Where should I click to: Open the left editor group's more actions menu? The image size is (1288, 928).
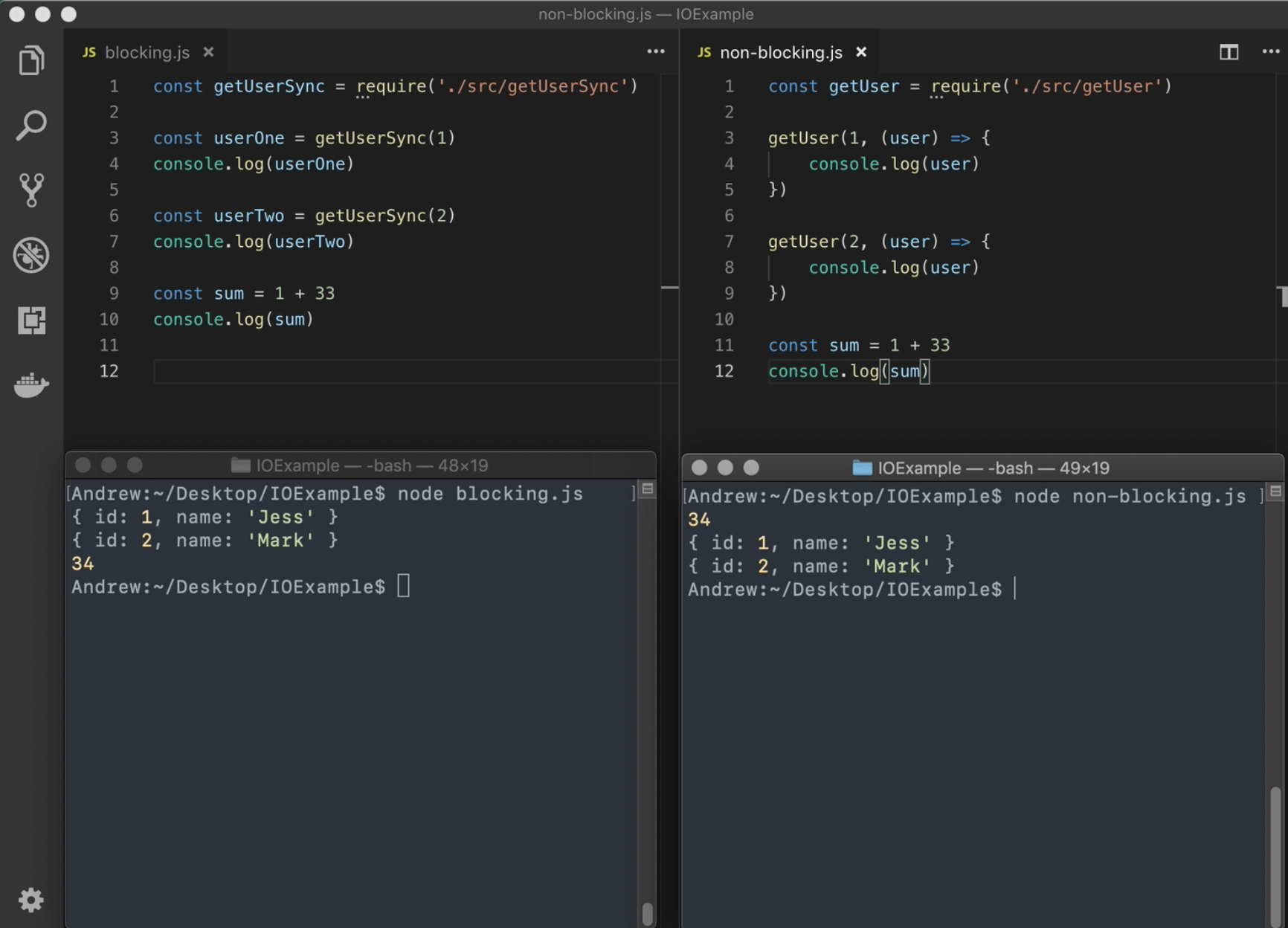click(x=655, y=51)
